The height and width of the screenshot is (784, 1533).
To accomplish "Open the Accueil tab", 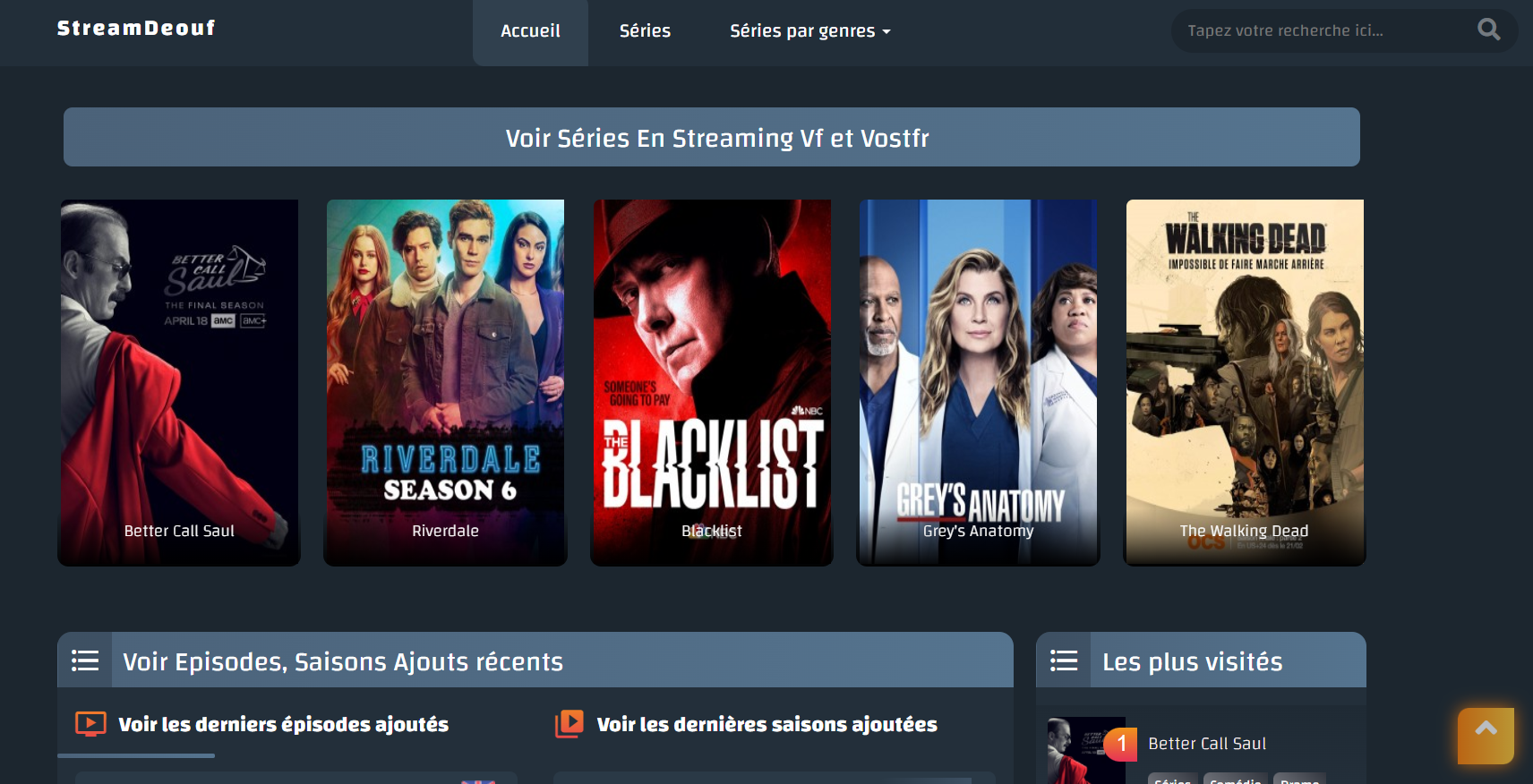I will (530, 32).
